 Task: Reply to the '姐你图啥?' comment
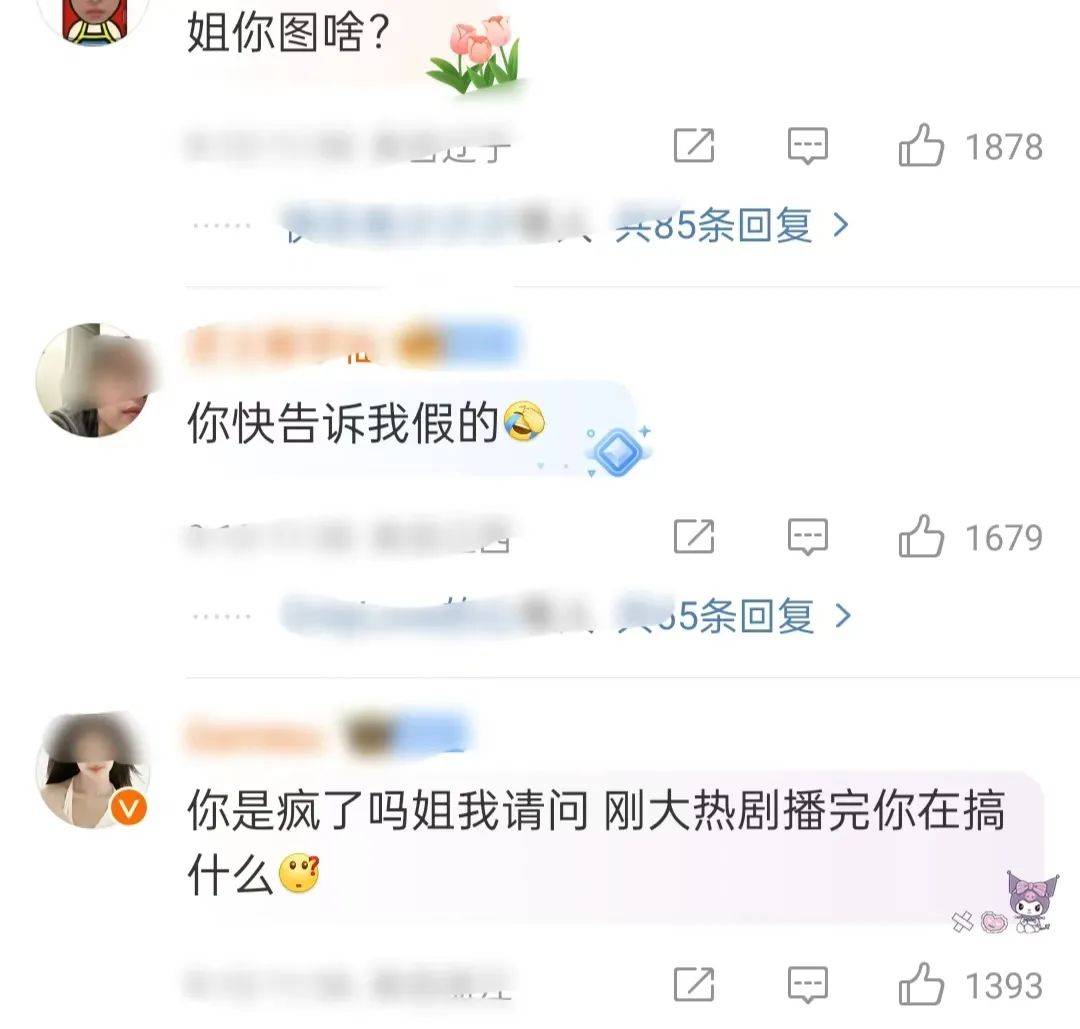click(x=807, y=145)
